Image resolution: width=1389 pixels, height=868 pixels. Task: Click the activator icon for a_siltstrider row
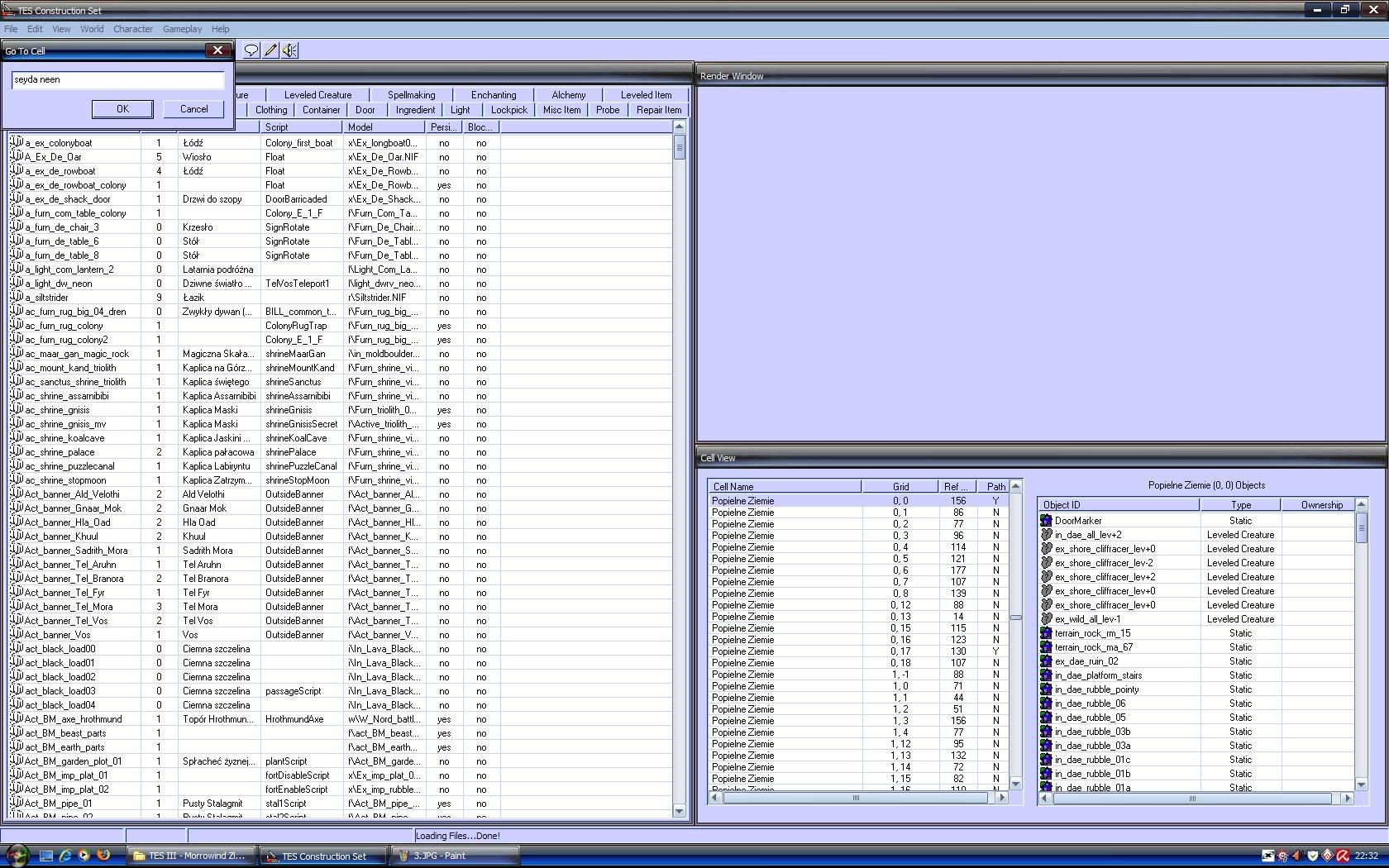click(x=16, y=297)
